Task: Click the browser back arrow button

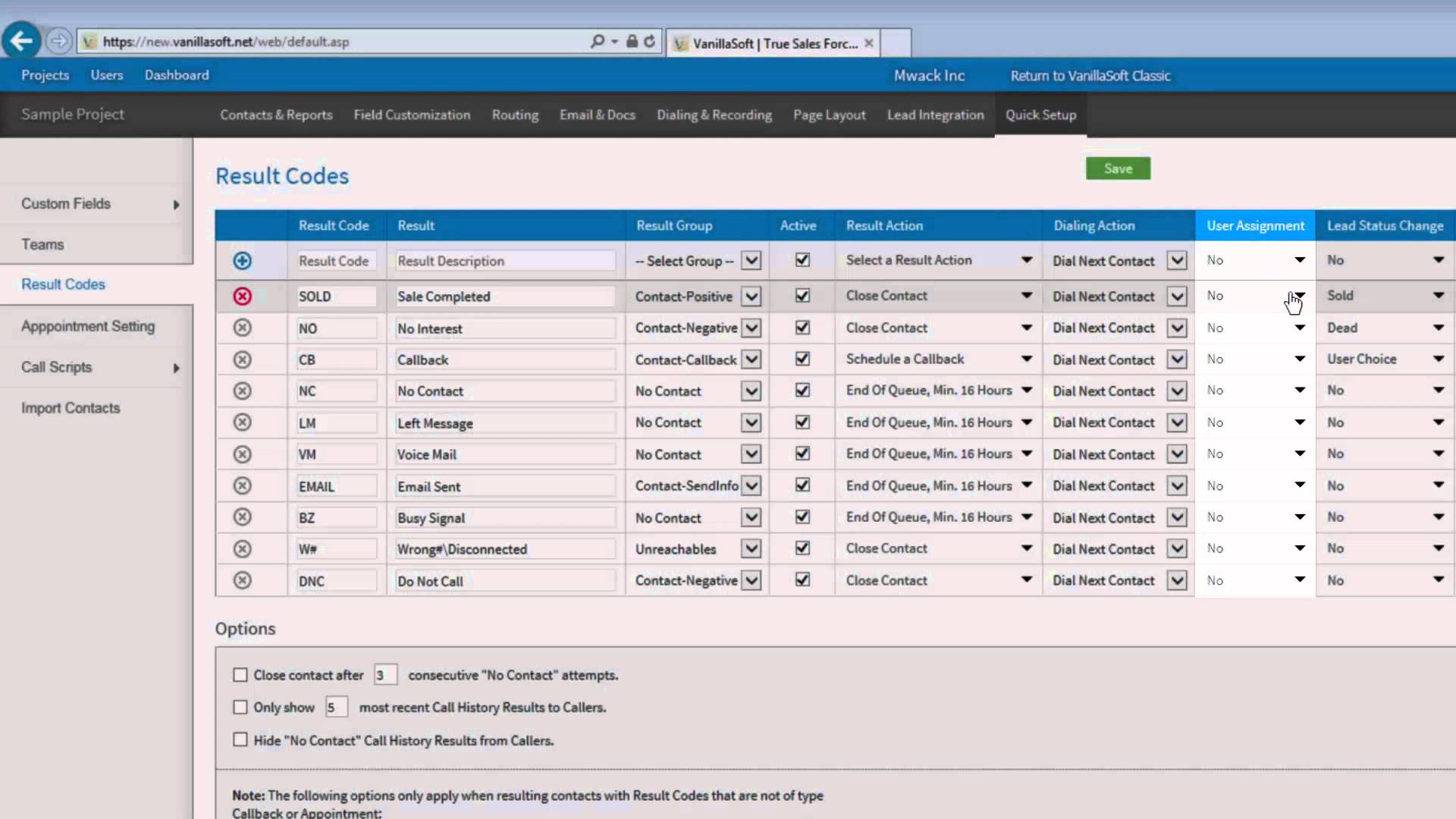Action: tap(21, 40)
